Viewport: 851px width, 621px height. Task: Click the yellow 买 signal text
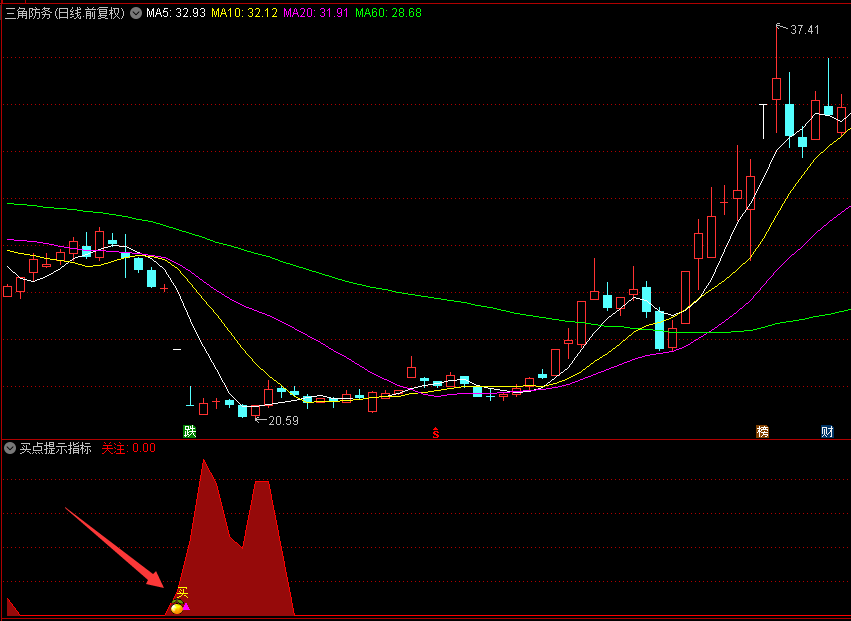tap(182, 593)
